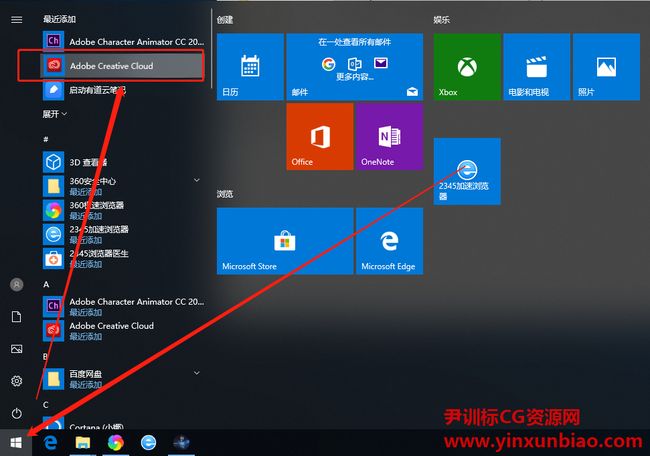
Task: Open the Microsoft Store tile
Action: coord(285,241)
